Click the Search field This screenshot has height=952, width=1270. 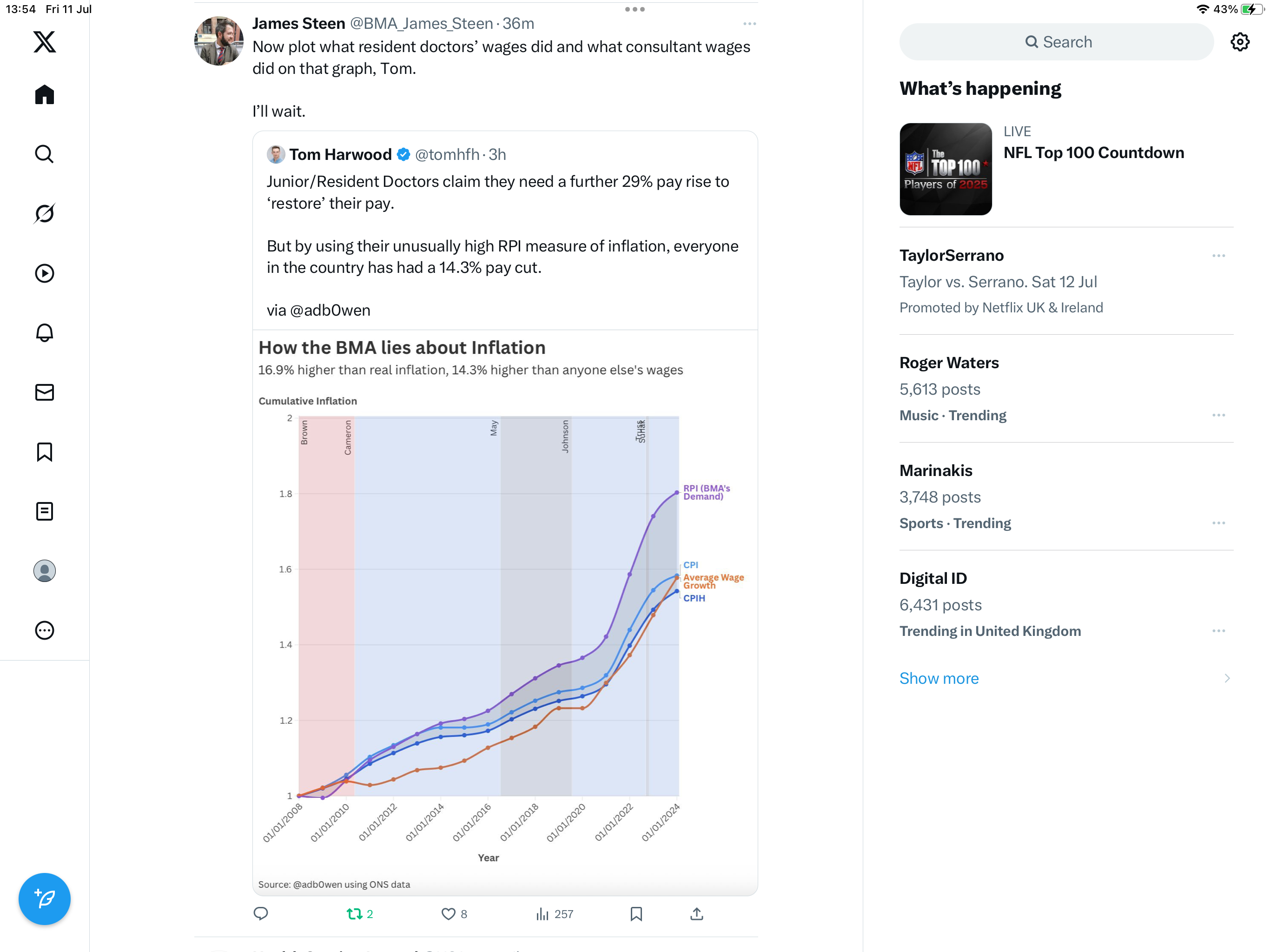pos(1057,42)
